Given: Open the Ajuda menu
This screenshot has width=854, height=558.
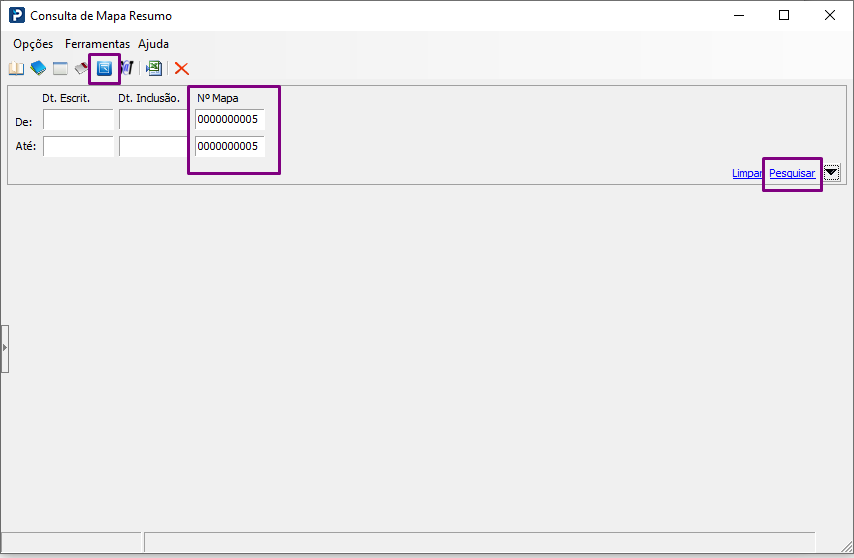Looking at the screenshot, I should click(x=154, y=44).
